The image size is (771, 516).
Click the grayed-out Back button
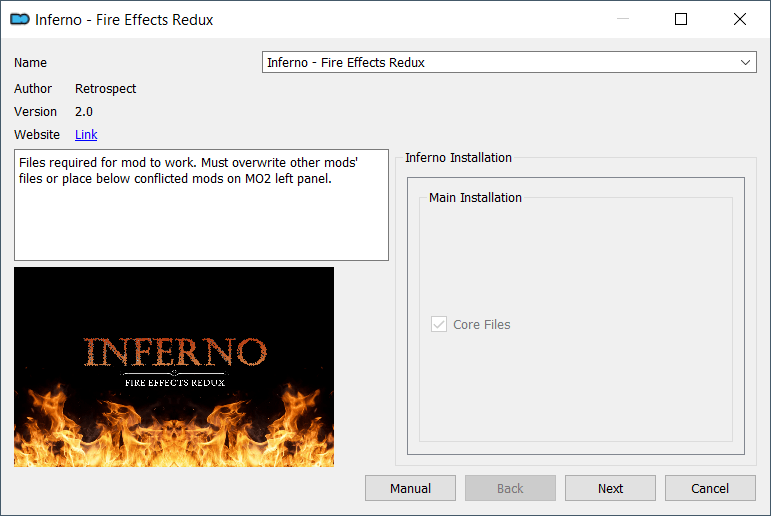510,488
